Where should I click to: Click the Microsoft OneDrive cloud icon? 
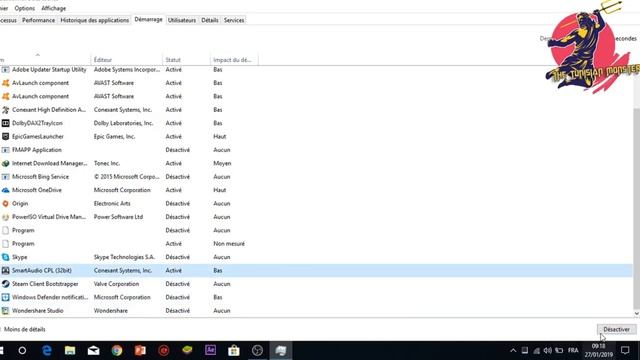coord(5,190)
